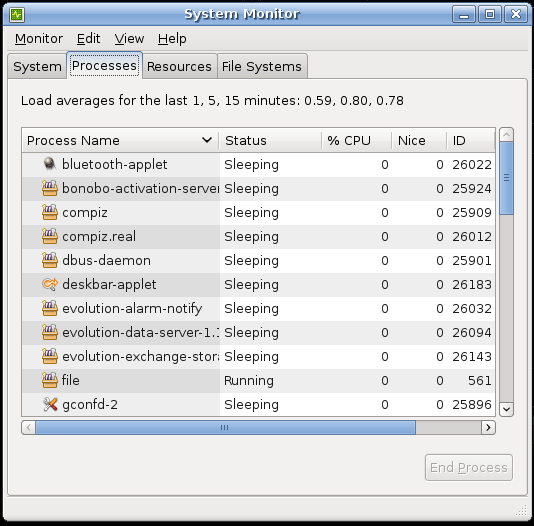Image resolution: width=534 pixels, height=526 pixels.
Task: Click process ID 25901
Action: coord(472,261)
